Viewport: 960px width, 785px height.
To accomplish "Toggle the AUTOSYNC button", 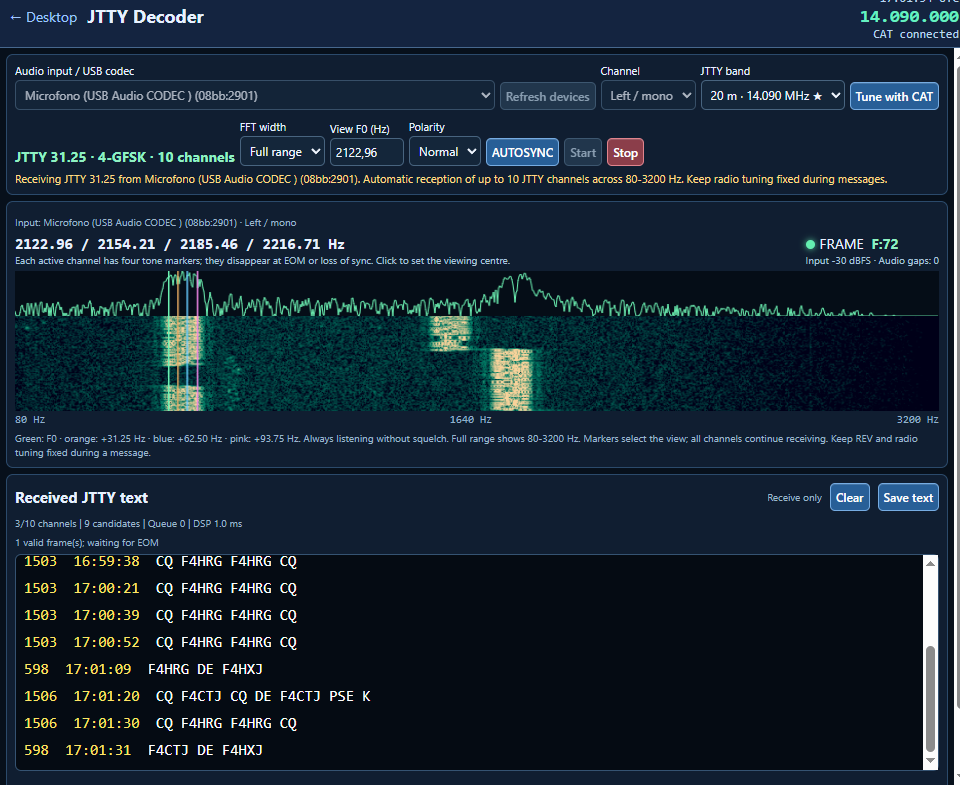I will coord(522,152).
